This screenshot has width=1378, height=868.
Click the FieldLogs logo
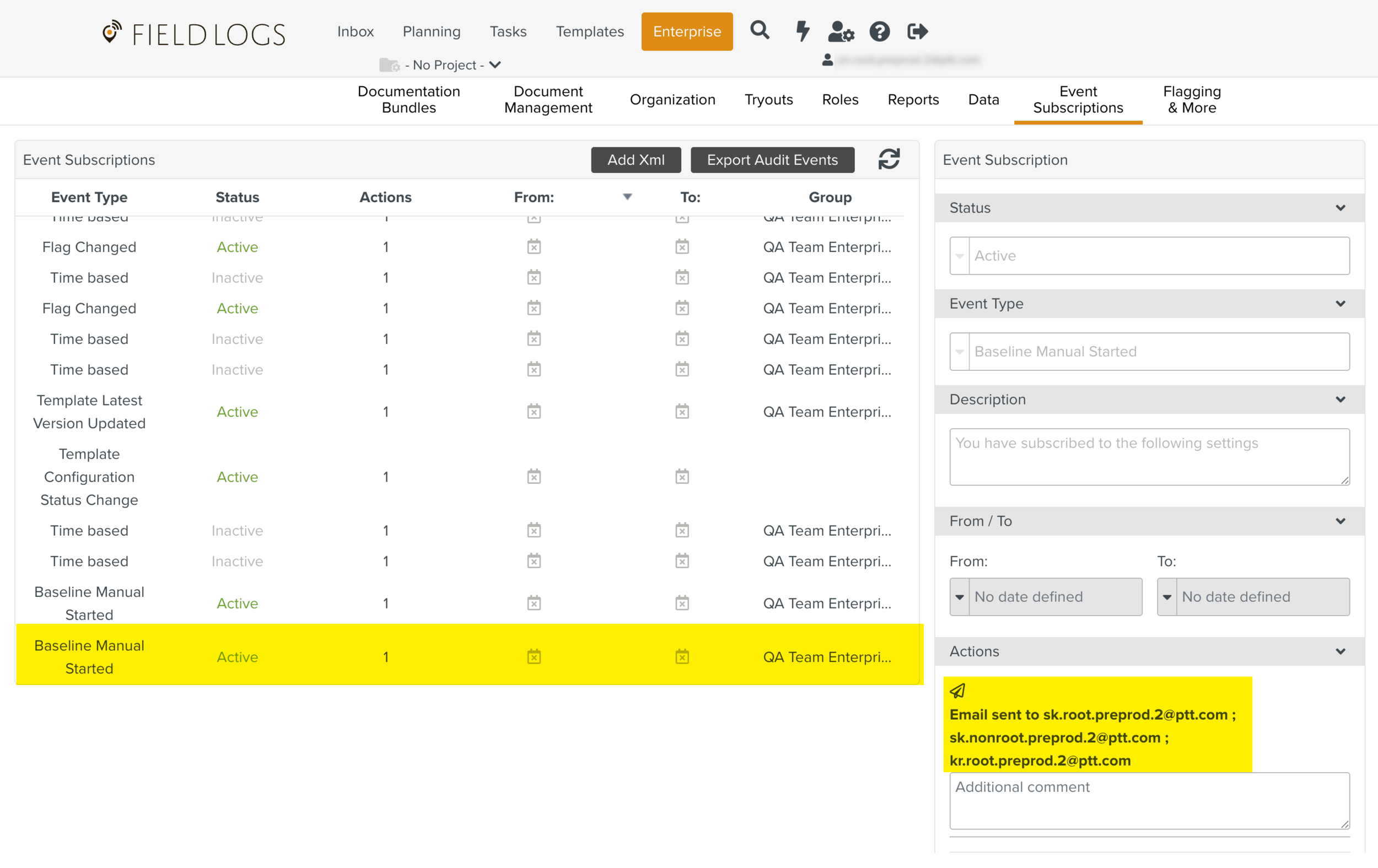point(193,33)
